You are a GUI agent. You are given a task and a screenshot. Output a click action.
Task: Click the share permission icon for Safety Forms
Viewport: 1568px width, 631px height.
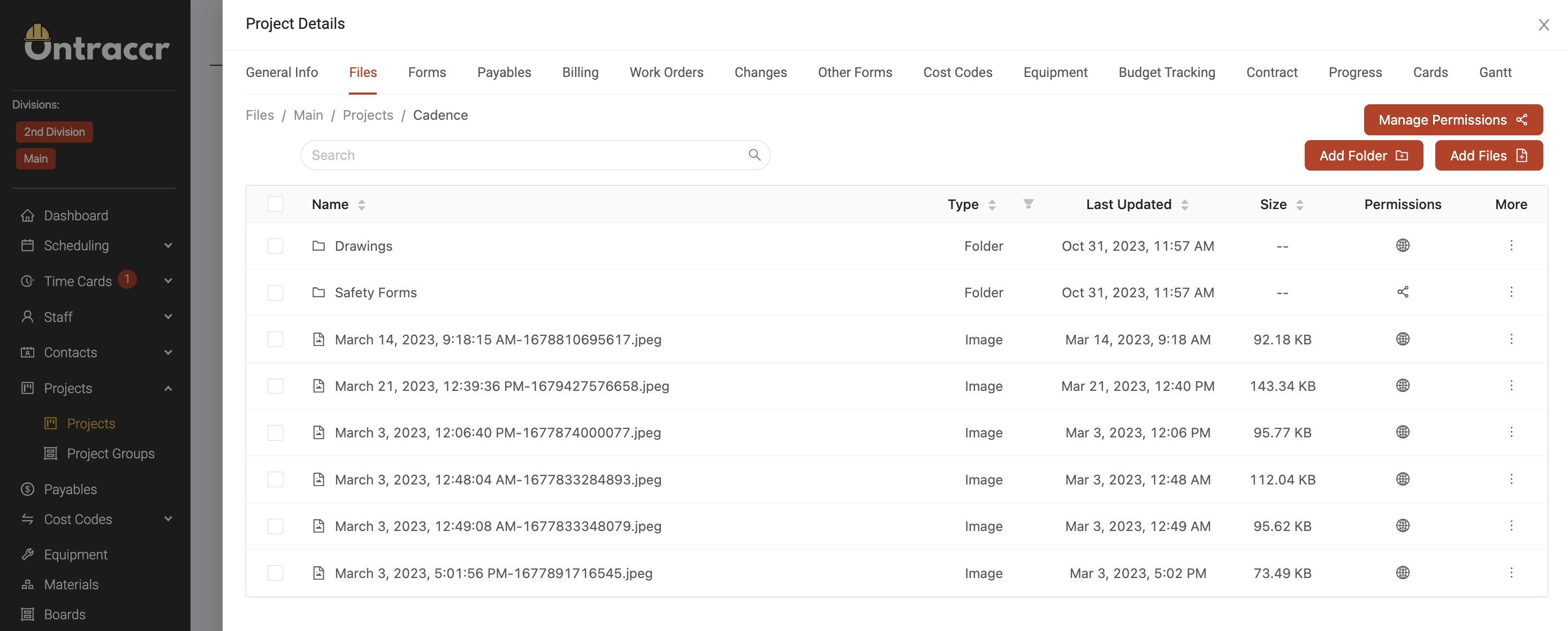click(1403, 292)
